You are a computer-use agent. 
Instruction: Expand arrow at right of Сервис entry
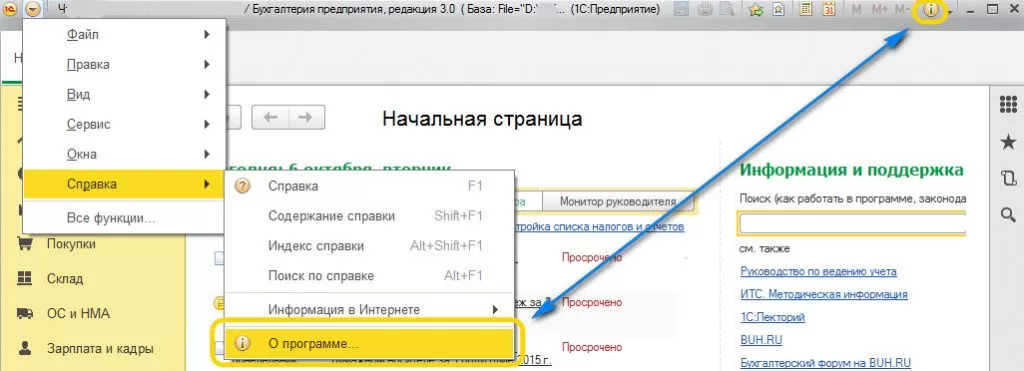(207, 124)
